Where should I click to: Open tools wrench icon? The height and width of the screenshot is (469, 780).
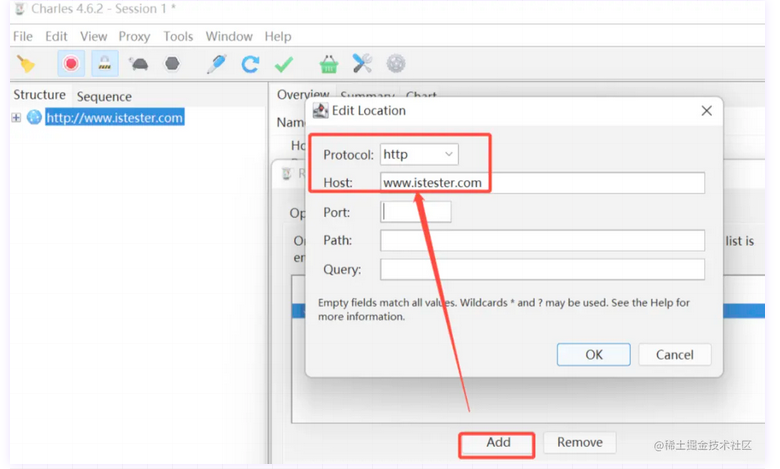(362, 63)
